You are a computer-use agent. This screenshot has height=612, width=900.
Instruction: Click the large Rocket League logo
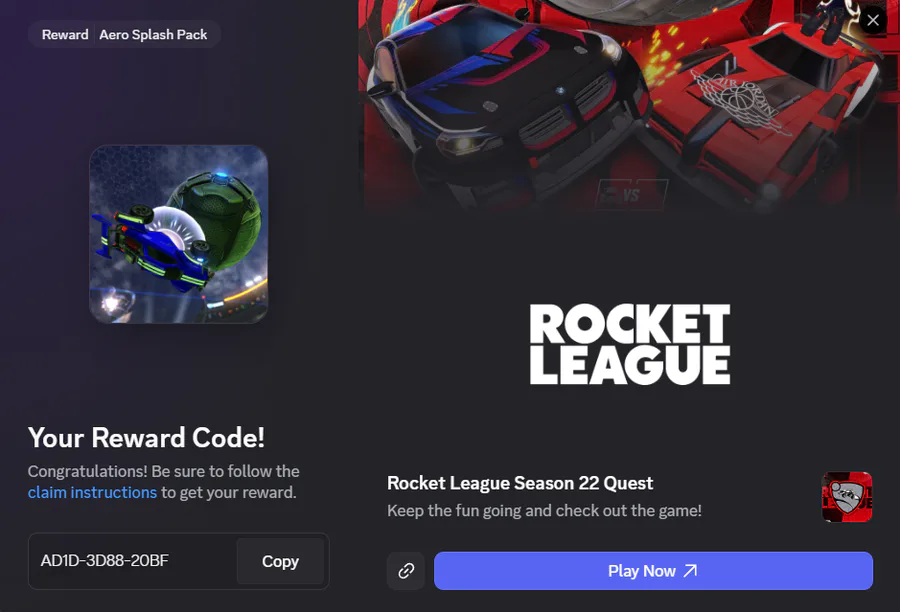click(x=630, y=344)
